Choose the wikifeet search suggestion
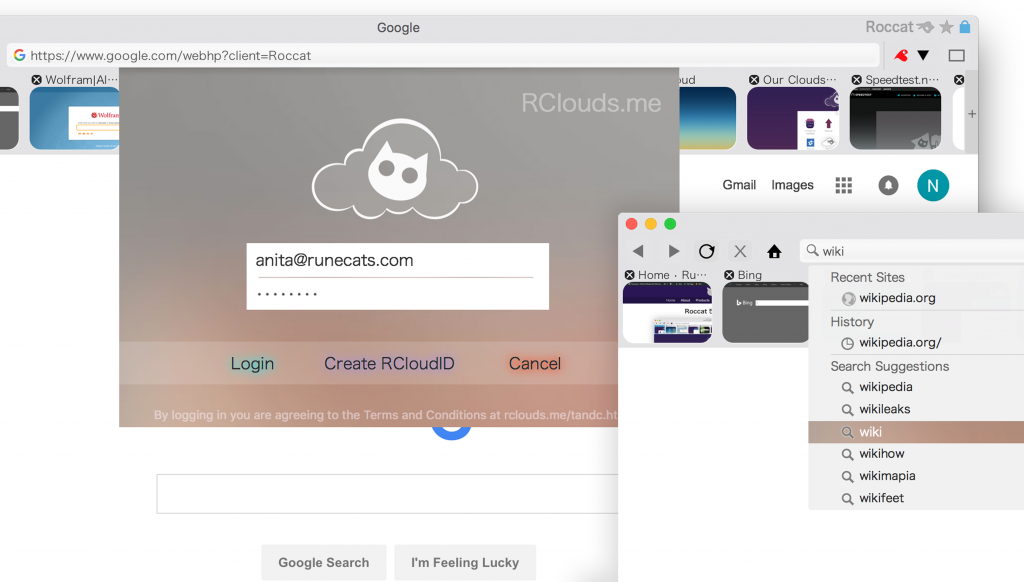 [x=882, y=498]
